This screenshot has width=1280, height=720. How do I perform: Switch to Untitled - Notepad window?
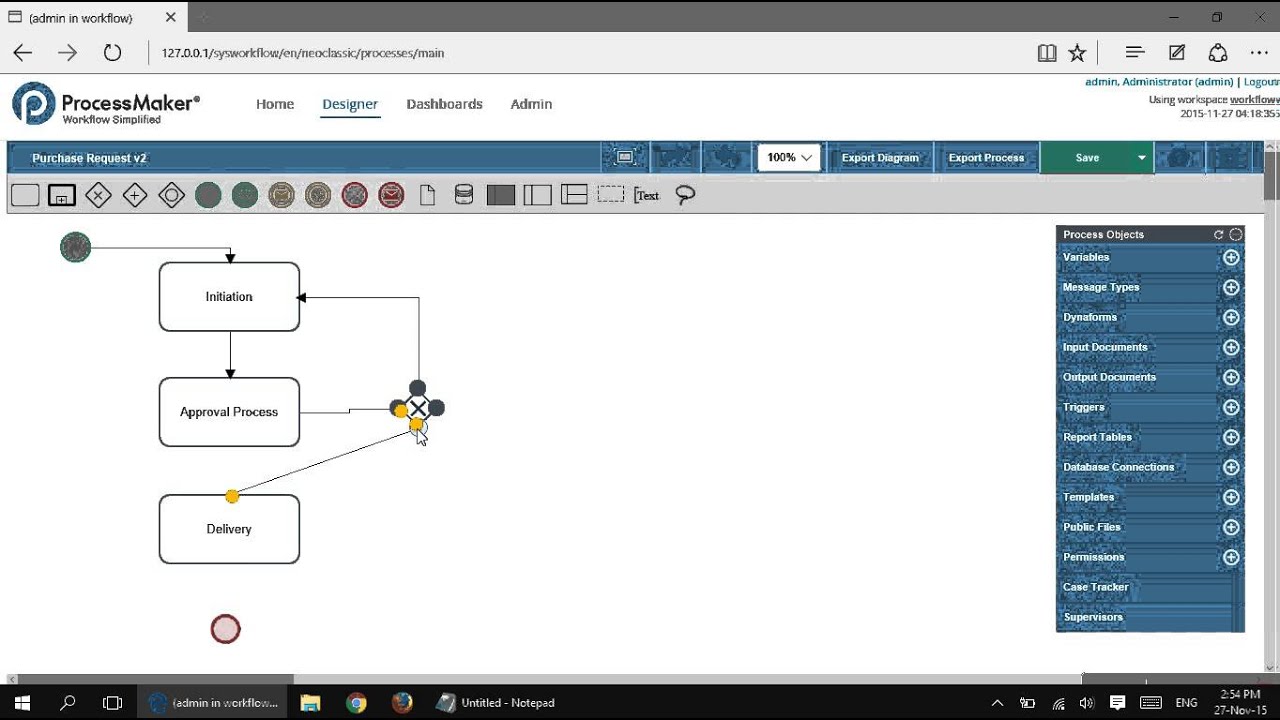click(496, 702)
